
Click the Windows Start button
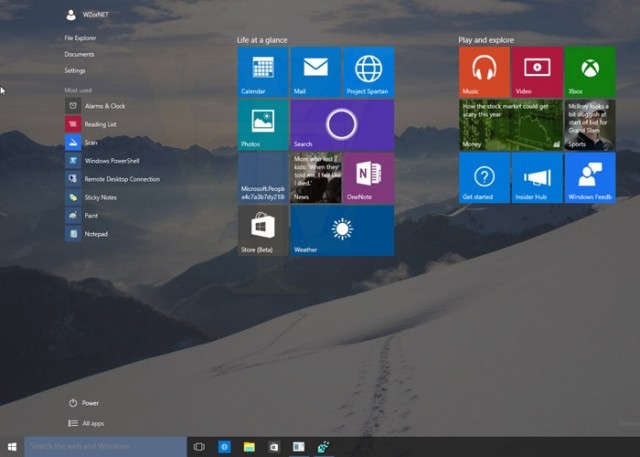12,447
